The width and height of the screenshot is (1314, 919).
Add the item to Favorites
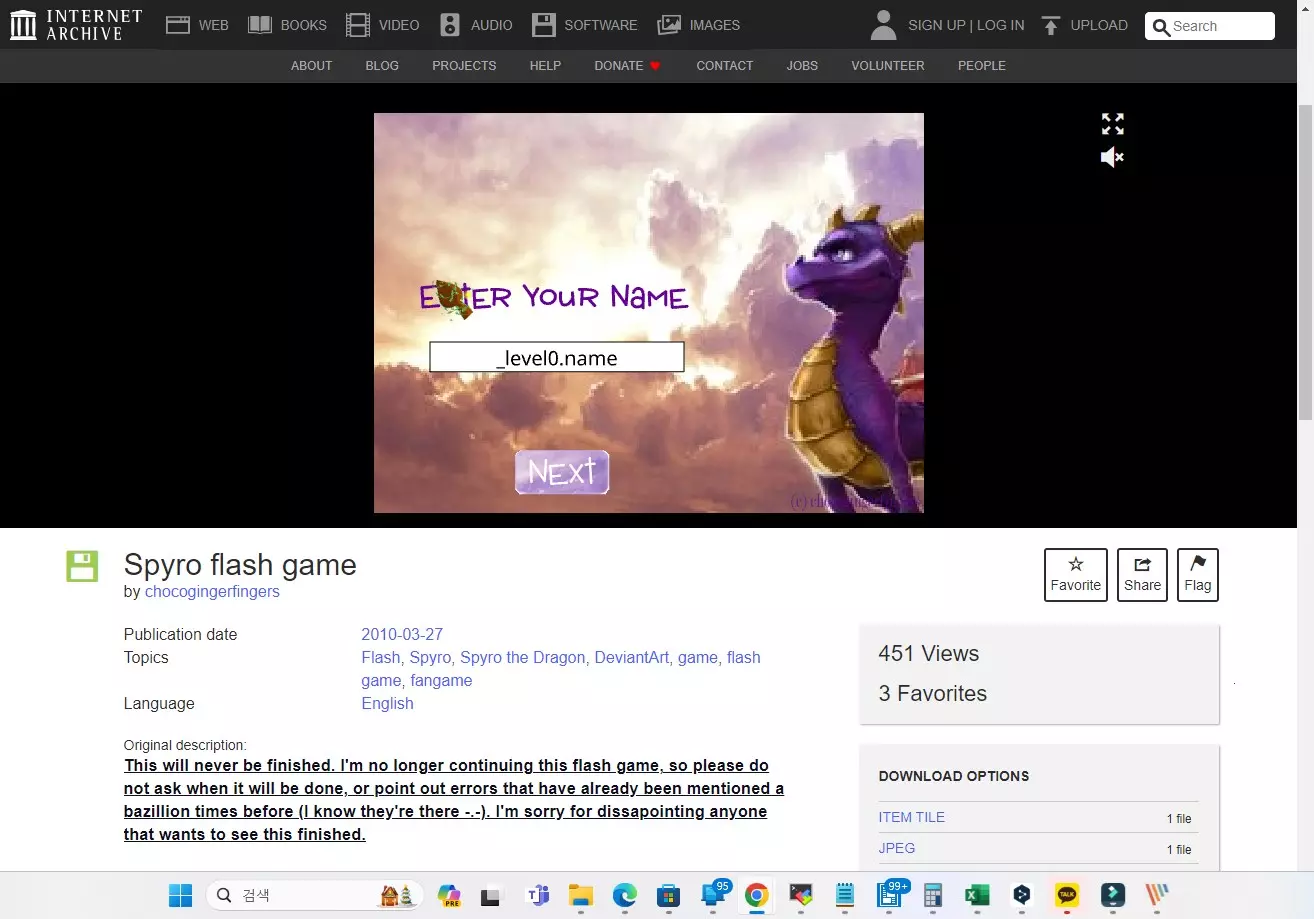[1076, 575]
